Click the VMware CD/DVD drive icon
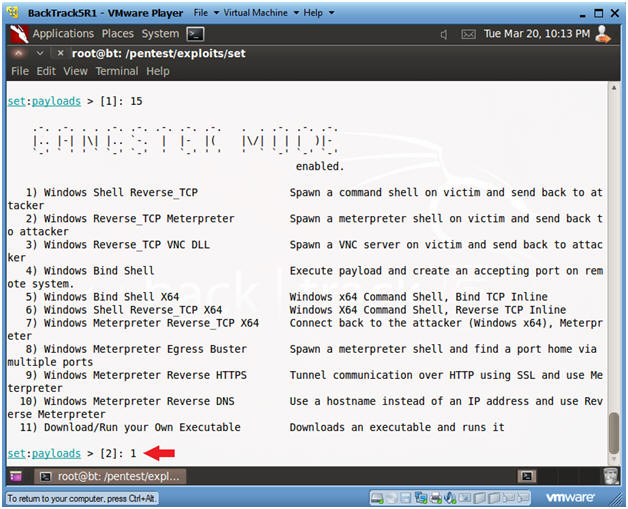Image resolution: width=628 pixels, height=509 pixels. pyautogui.click(x=392, y=498)
